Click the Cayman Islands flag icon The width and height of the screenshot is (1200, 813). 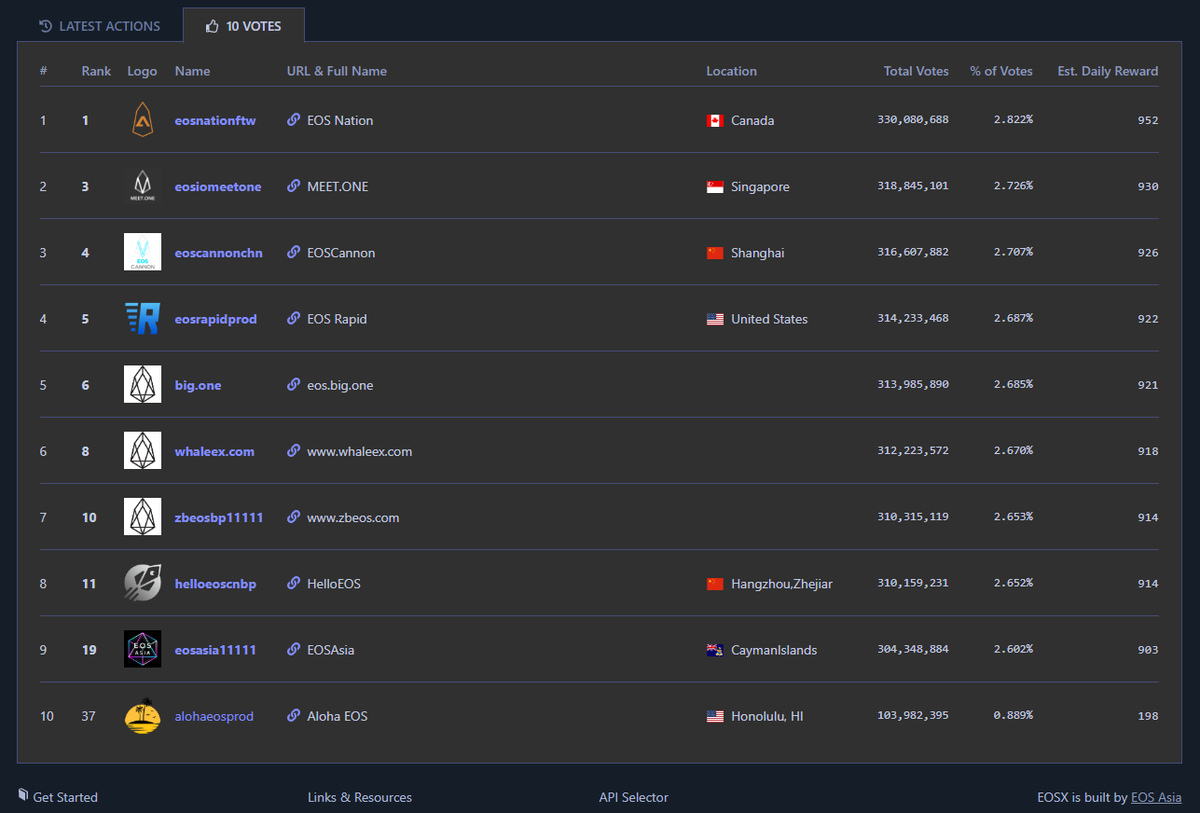click(x=715, y=650)
